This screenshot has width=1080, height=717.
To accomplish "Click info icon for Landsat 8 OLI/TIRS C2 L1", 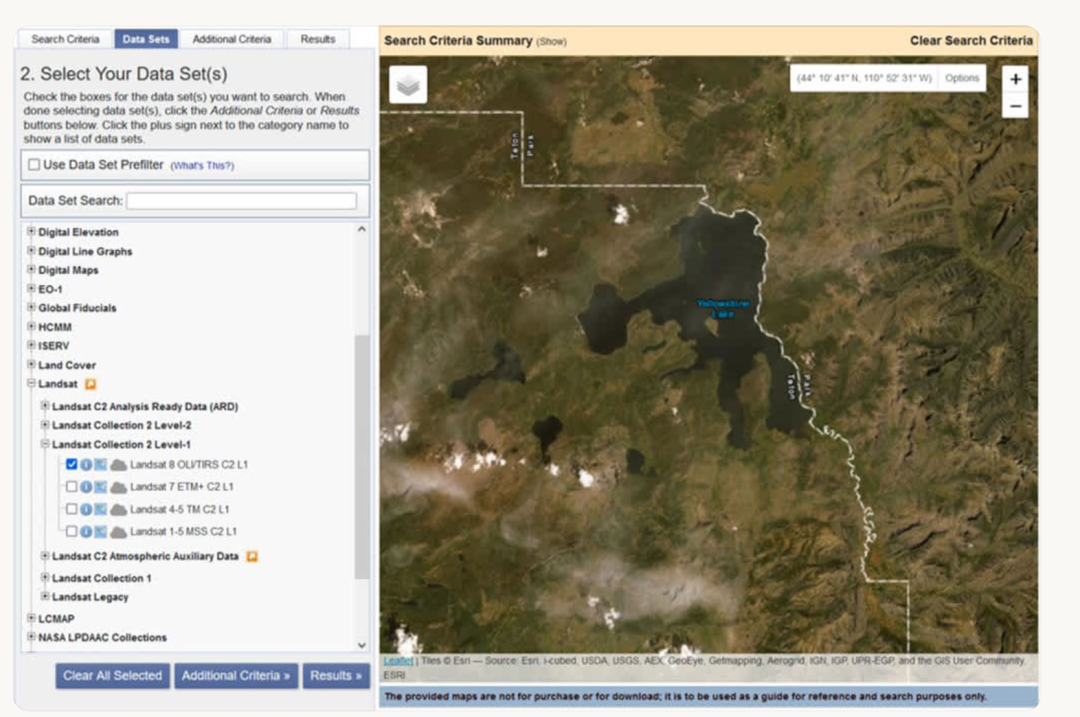I will pos(86,465).
